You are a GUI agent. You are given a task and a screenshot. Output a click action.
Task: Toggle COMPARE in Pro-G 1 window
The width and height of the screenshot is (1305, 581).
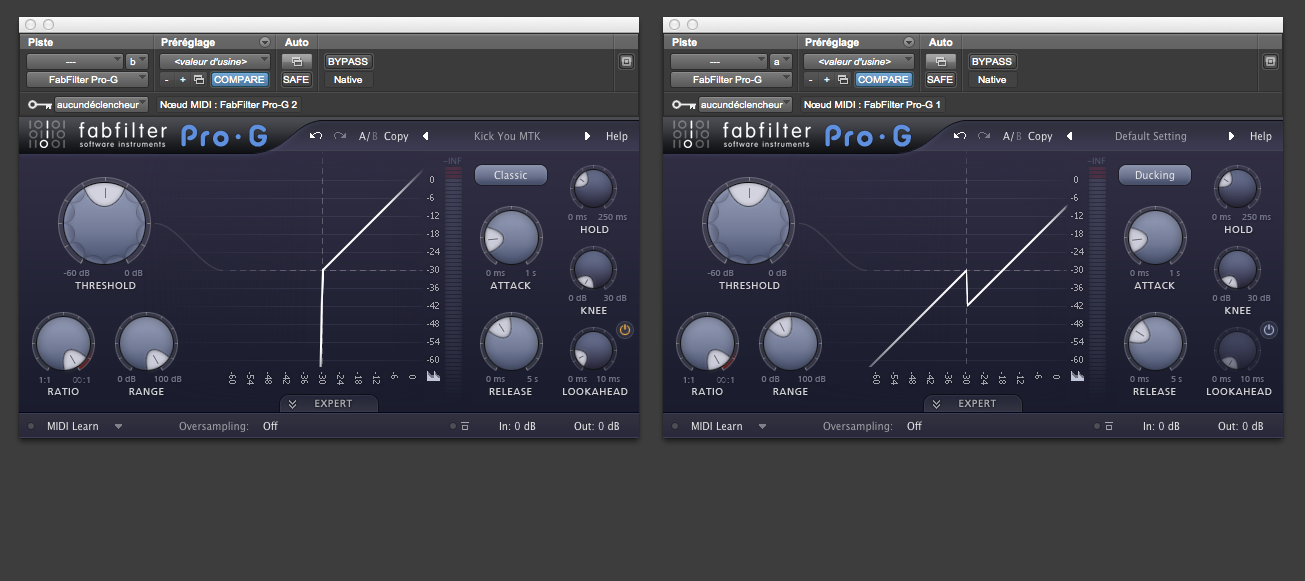click(883, 80)
